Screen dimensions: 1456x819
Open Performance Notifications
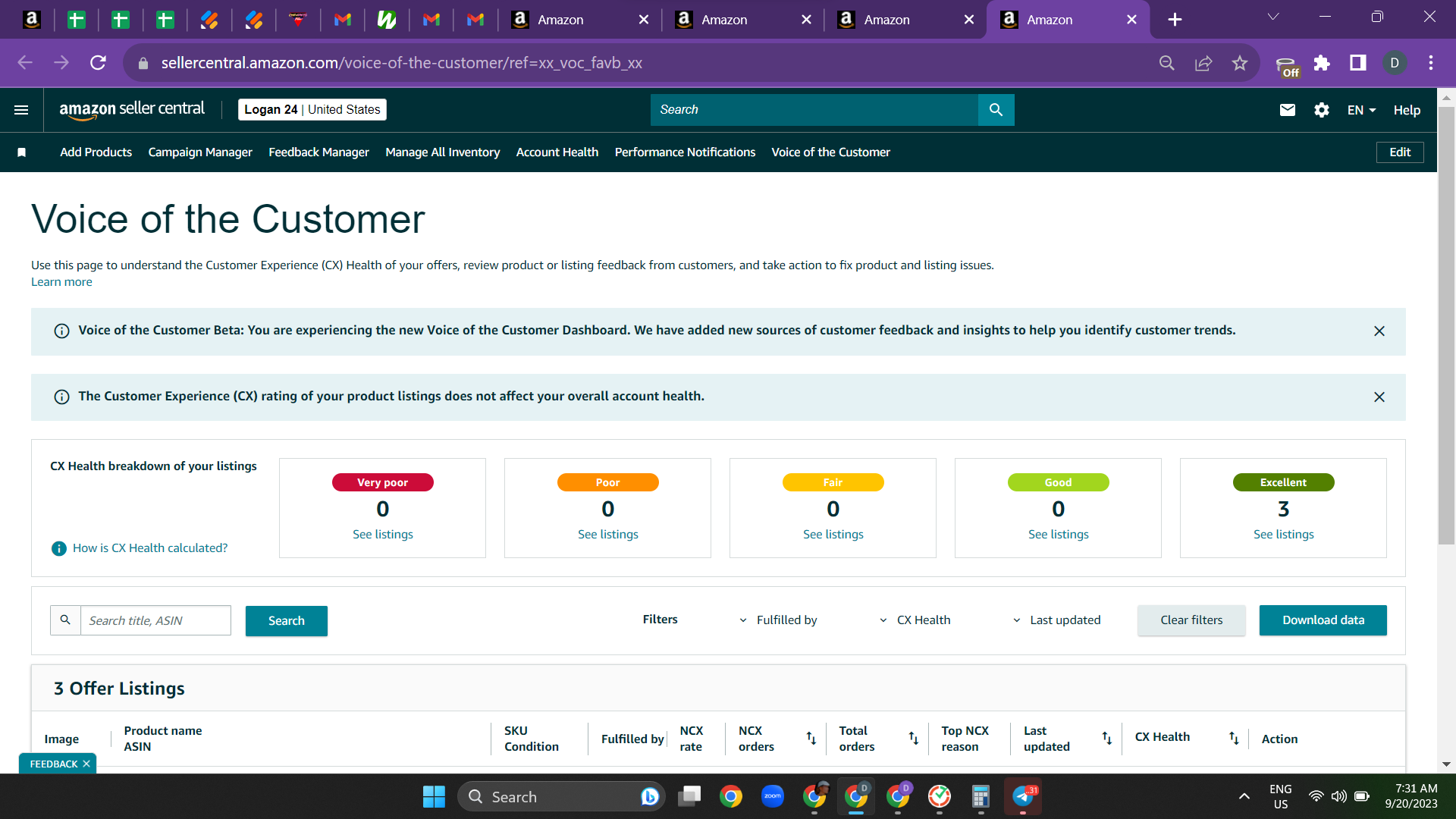[x=685, y=152]
